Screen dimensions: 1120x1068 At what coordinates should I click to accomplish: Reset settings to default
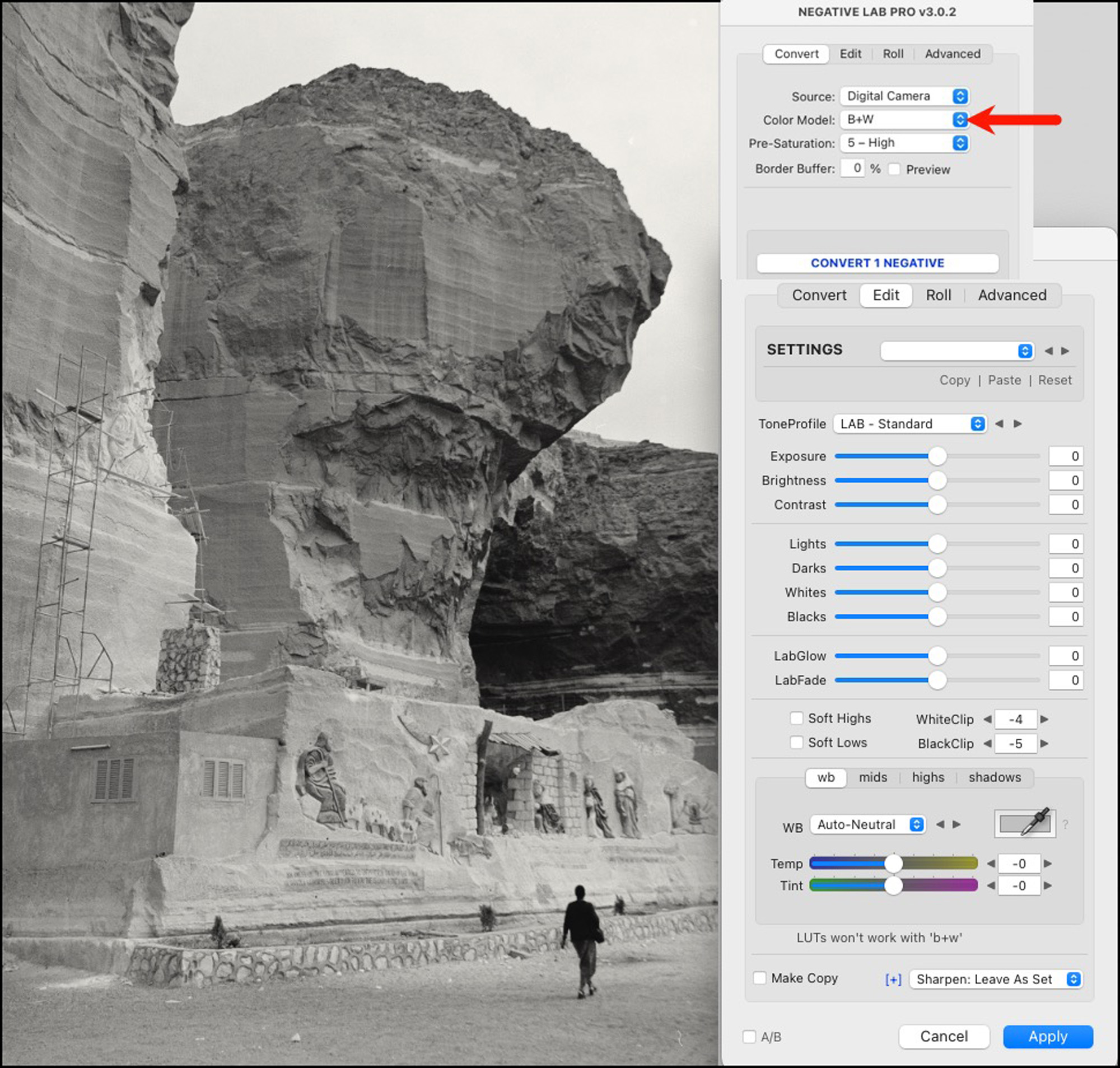tap(1054, 380)
